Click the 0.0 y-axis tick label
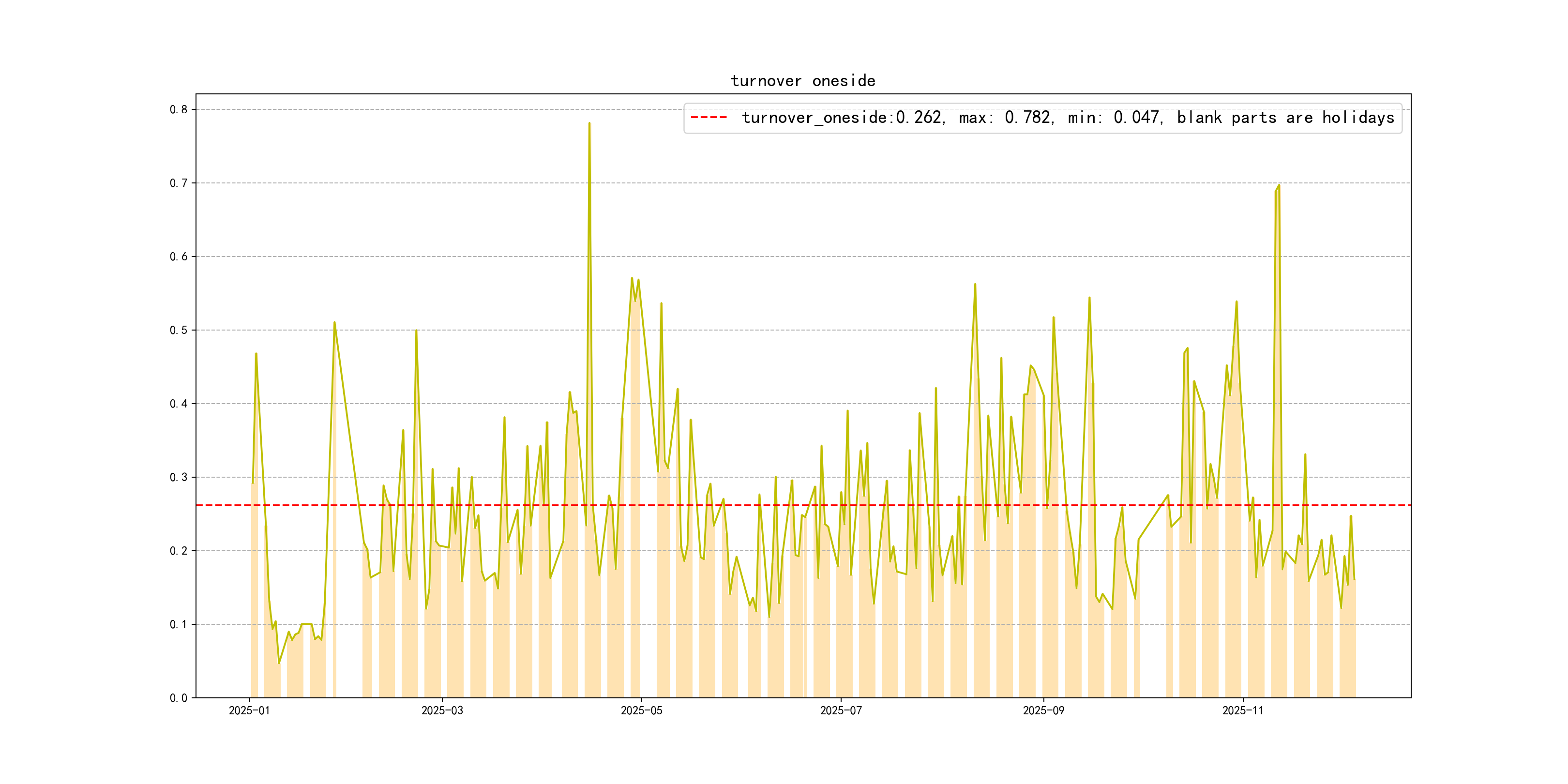Viewport: 1568px width, 784px height. click(x=179, y=697)
